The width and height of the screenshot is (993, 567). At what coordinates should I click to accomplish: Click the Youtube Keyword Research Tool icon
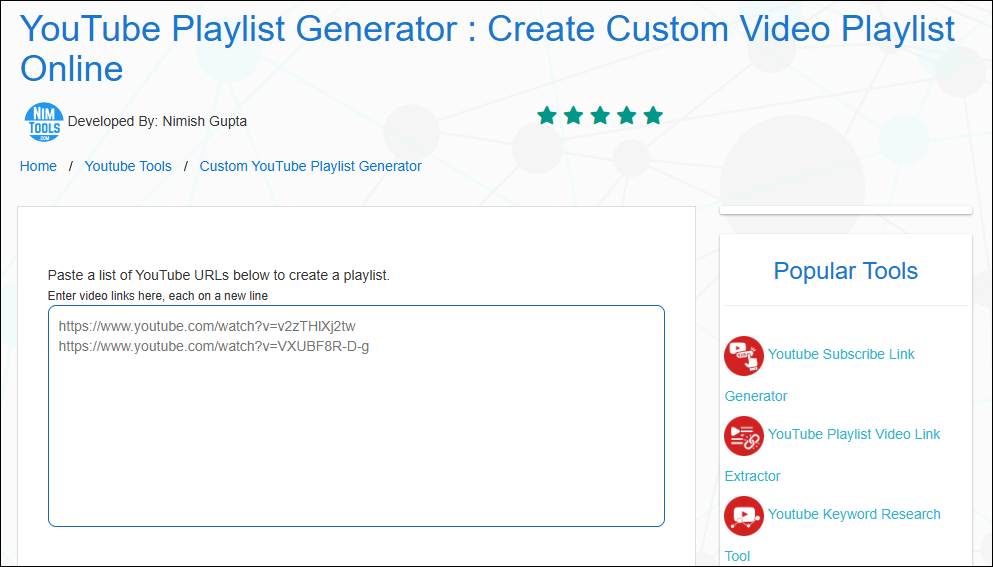click(744, 516)
